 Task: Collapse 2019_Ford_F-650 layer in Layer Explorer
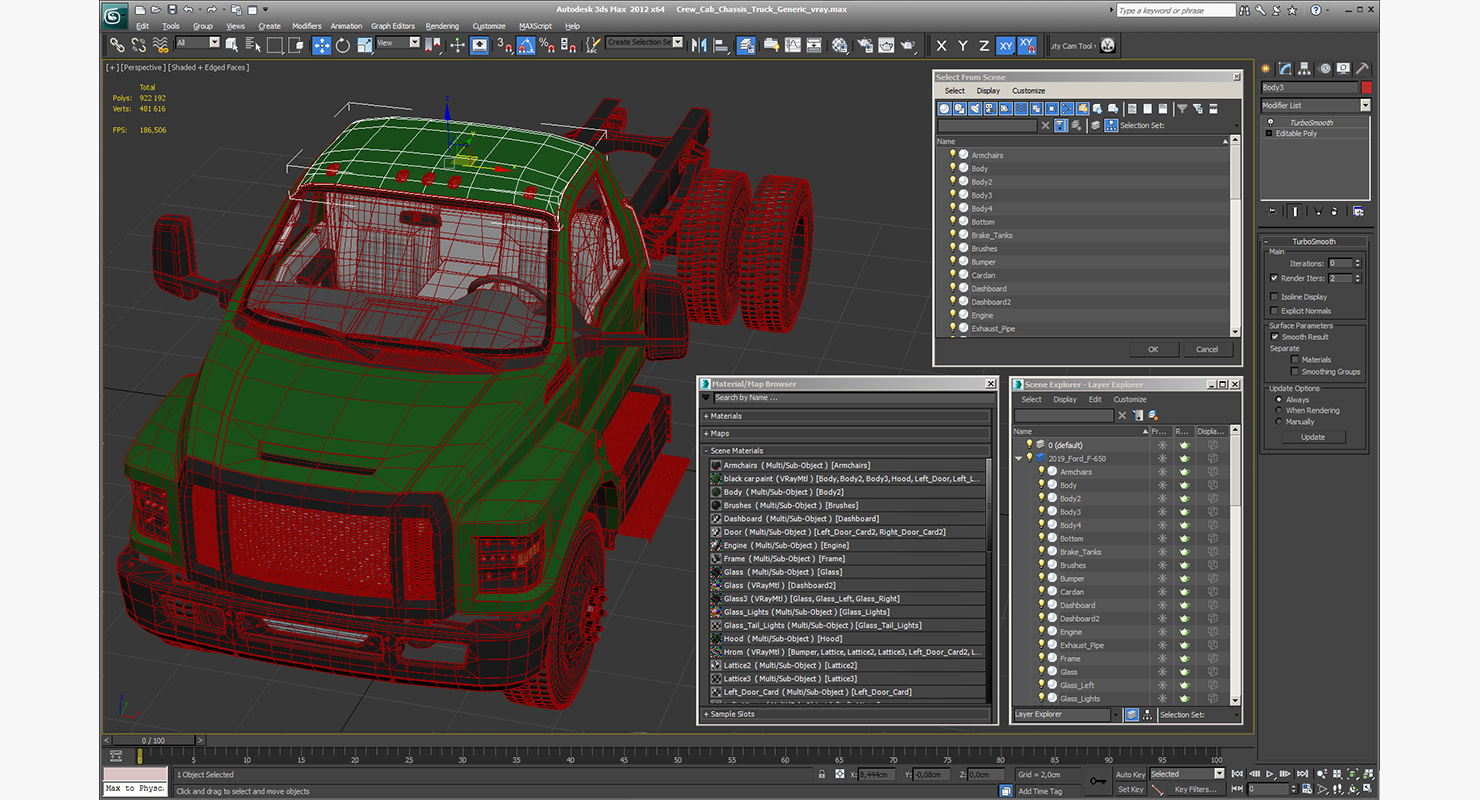point(1020,459)
